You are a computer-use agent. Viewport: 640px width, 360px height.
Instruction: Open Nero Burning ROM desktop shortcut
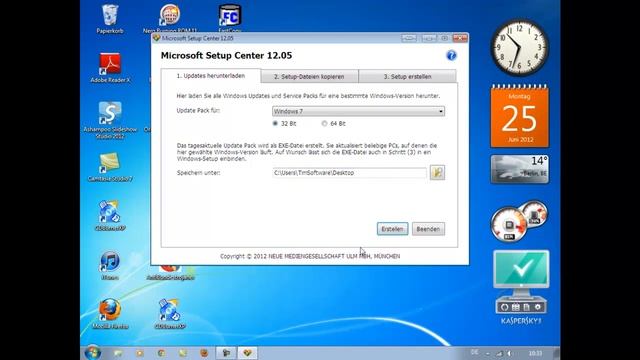[170, 19]
